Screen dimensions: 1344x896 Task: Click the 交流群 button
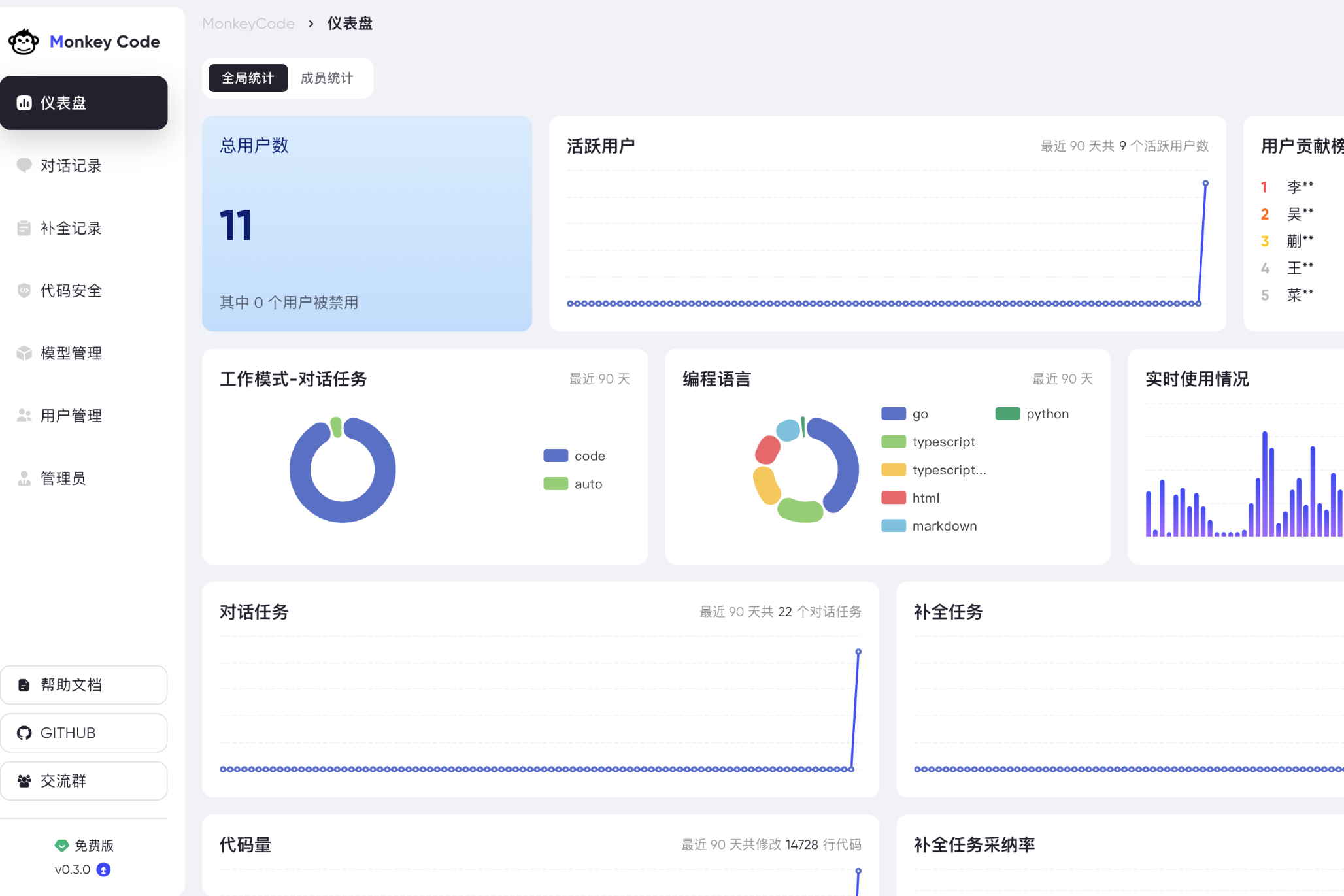pos(84,780)
